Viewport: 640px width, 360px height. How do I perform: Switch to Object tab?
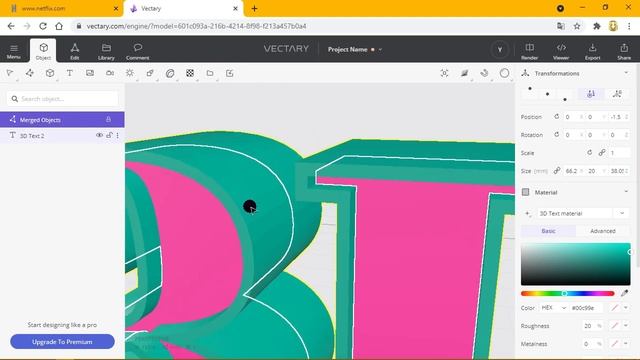click(x=43, y=51)
